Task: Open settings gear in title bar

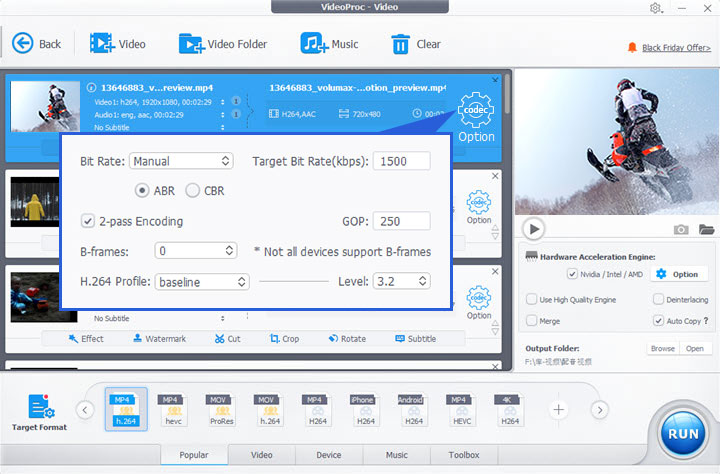Action: pos(655,8)
